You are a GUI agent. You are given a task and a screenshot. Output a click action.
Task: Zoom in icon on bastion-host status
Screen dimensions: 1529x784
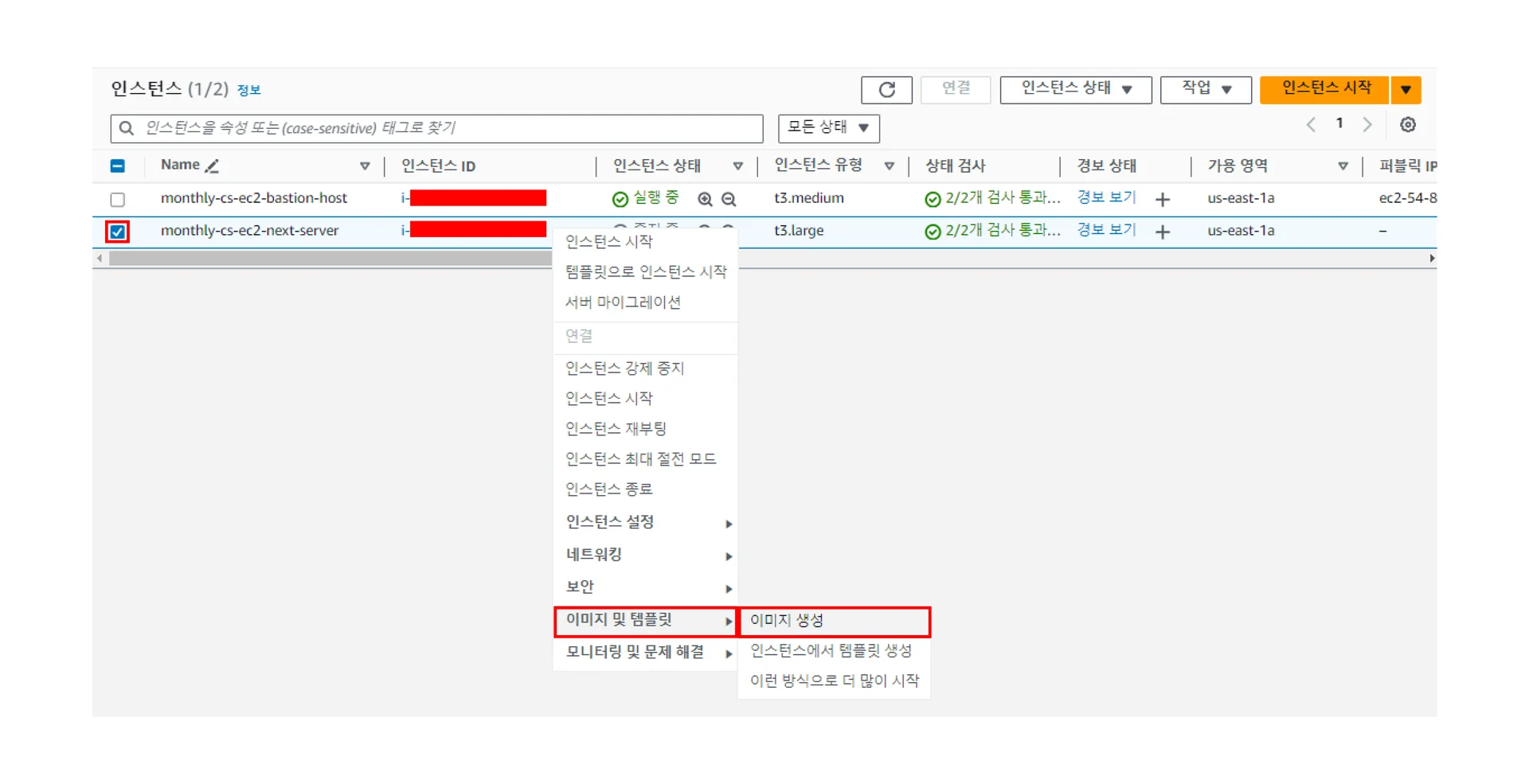[705, 199]
